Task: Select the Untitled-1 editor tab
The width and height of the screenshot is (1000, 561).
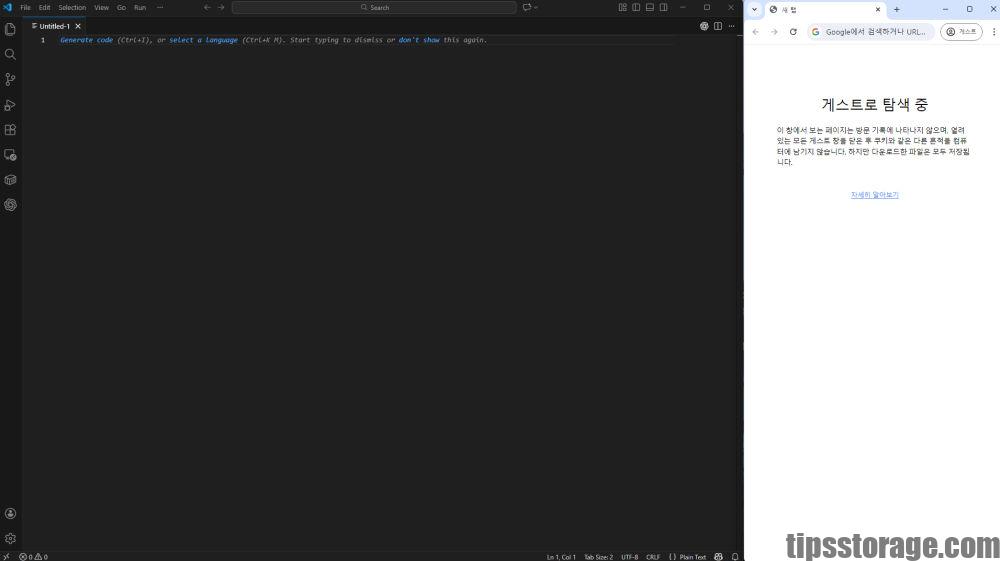Action: (x=54, y=26)
